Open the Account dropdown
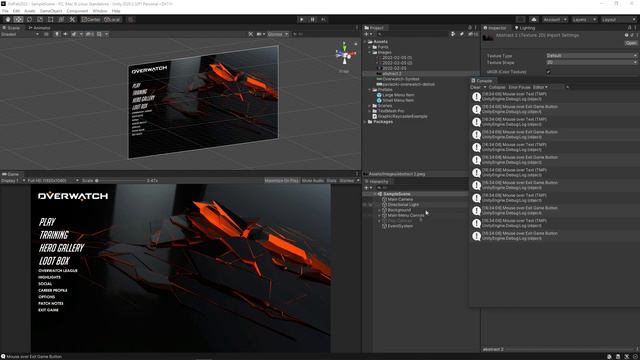The width and height of the screenshot is (640, 360). click(x=555, y=20)
